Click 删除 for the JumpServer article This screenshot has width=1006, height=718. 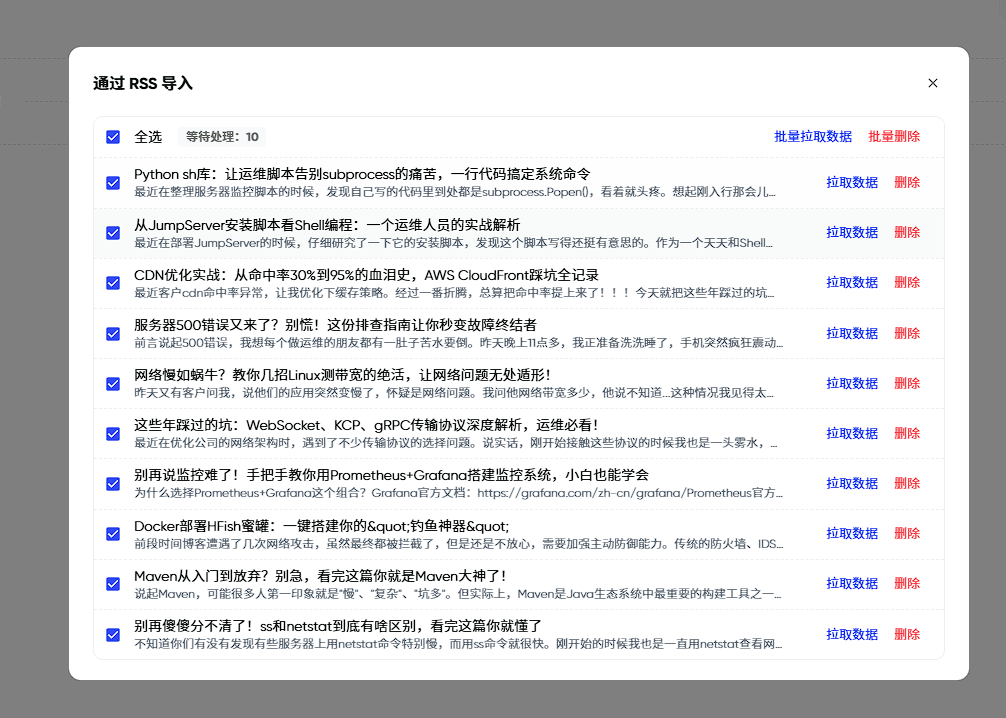pos(906,232)
